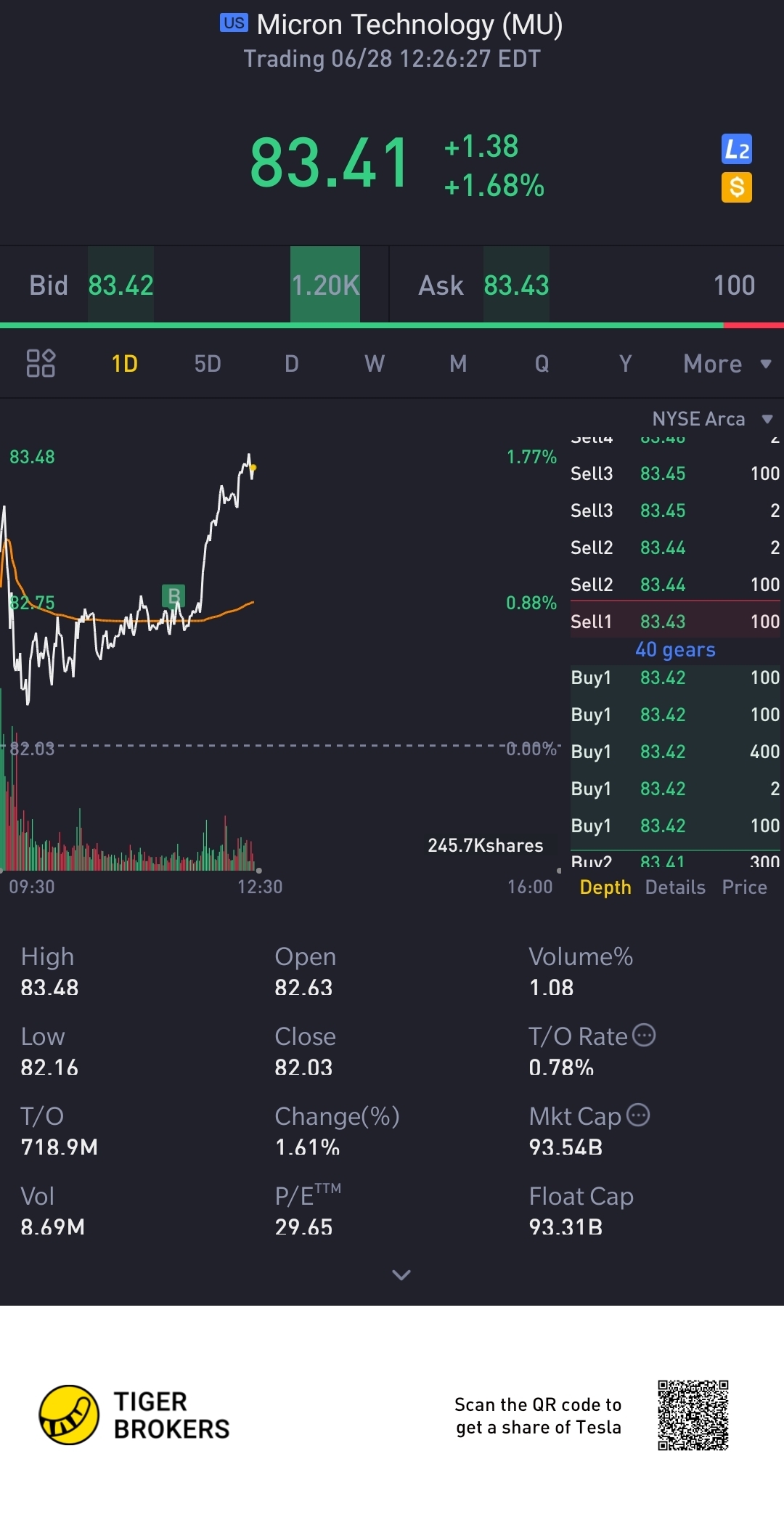Image resolution: width=784 pixels, height=1525 pixels.
Task: Tap the US market flag badge
Action: (x=234, y=23)
